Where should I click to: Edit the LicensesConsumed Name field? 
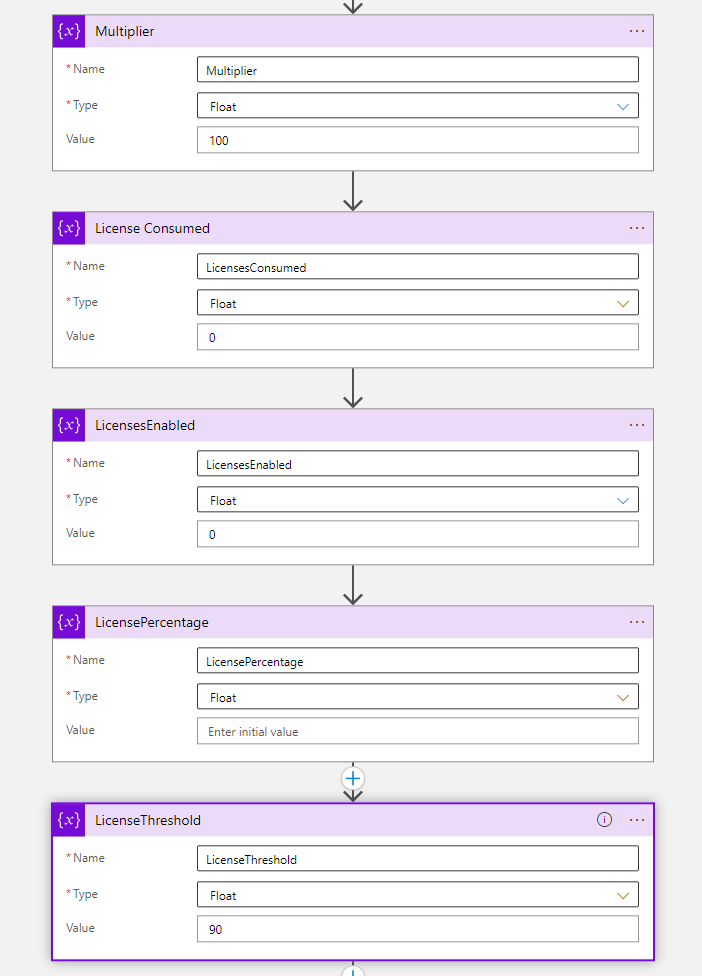click(418, 266)
